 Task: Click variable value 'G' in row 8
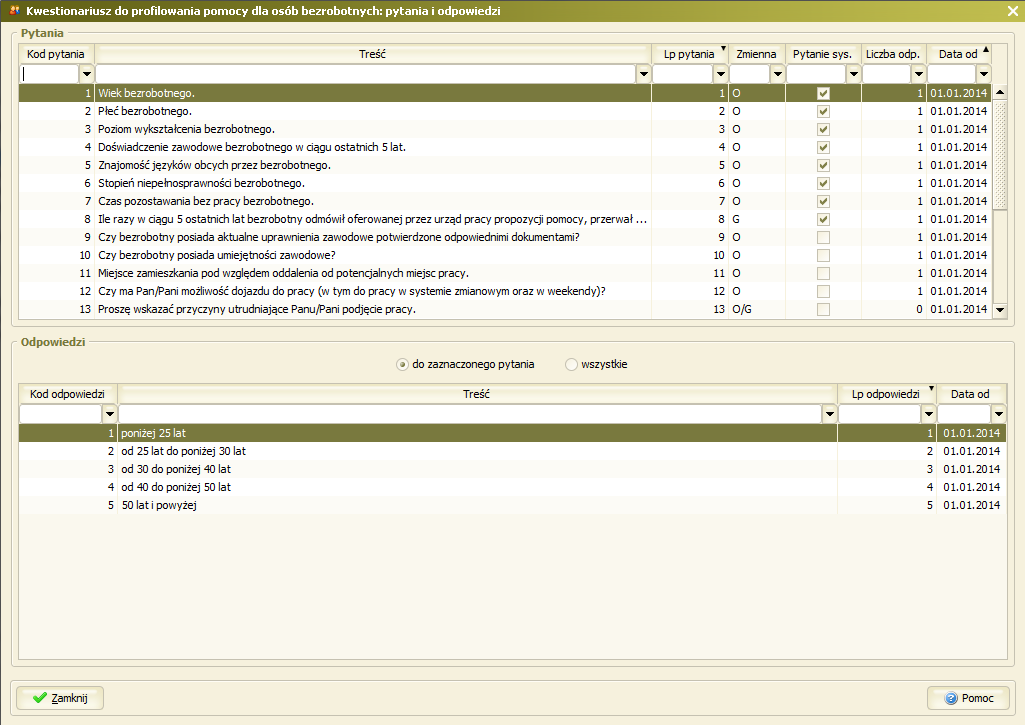click(x=736, y=219)
